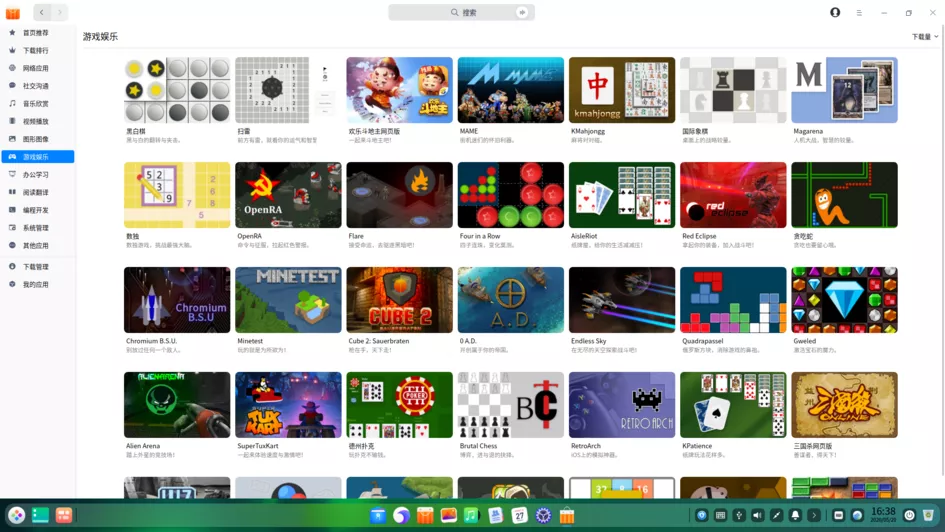Screen dimensions: 945x532
Task: Expand the tray arrow chevron in dock
Action: [814, 515]
